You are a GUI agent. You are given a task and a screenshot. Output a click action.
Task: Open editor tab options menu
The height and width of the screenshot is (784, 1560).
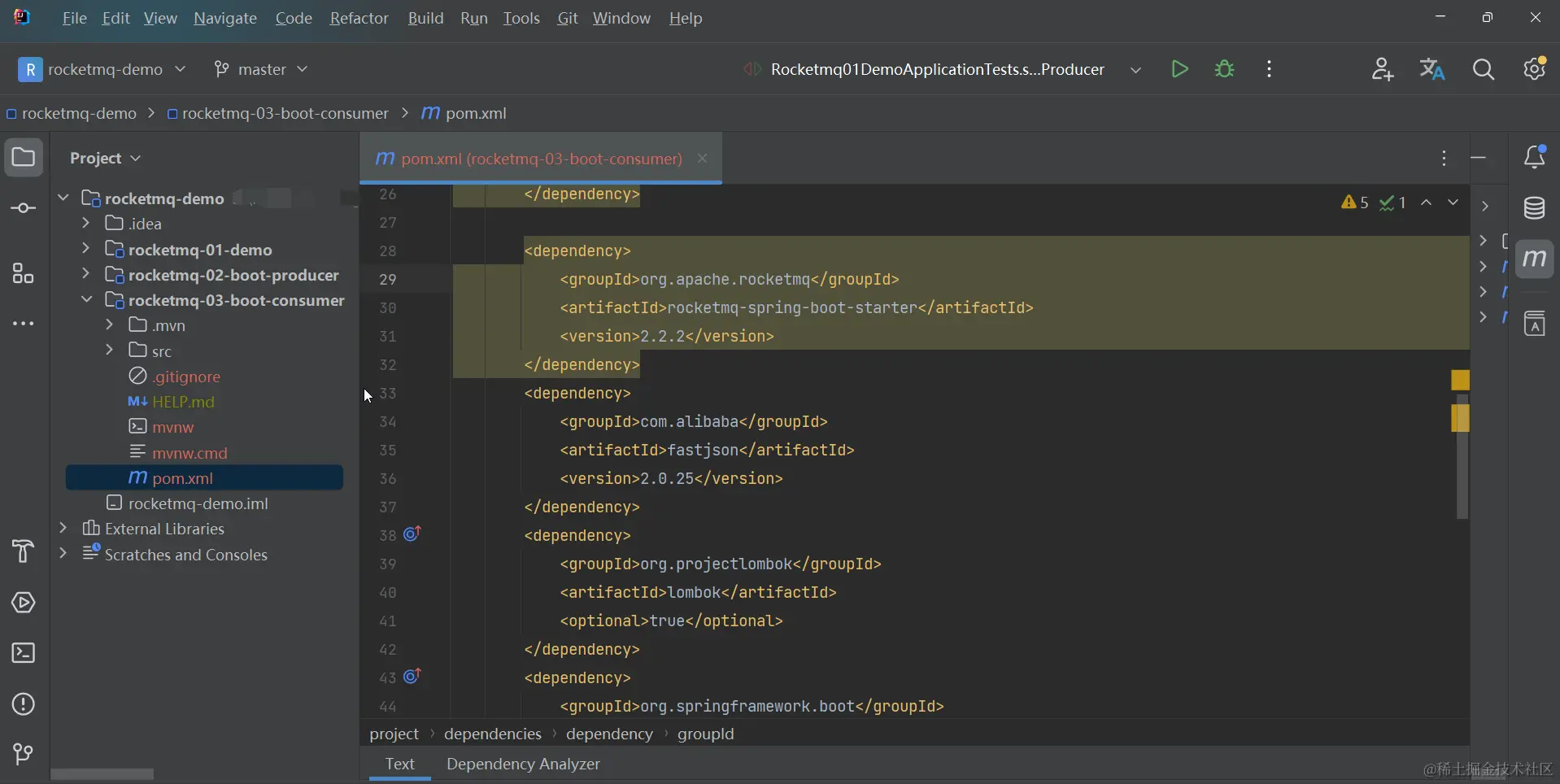pyautogui.click(x=1444, y=158)
